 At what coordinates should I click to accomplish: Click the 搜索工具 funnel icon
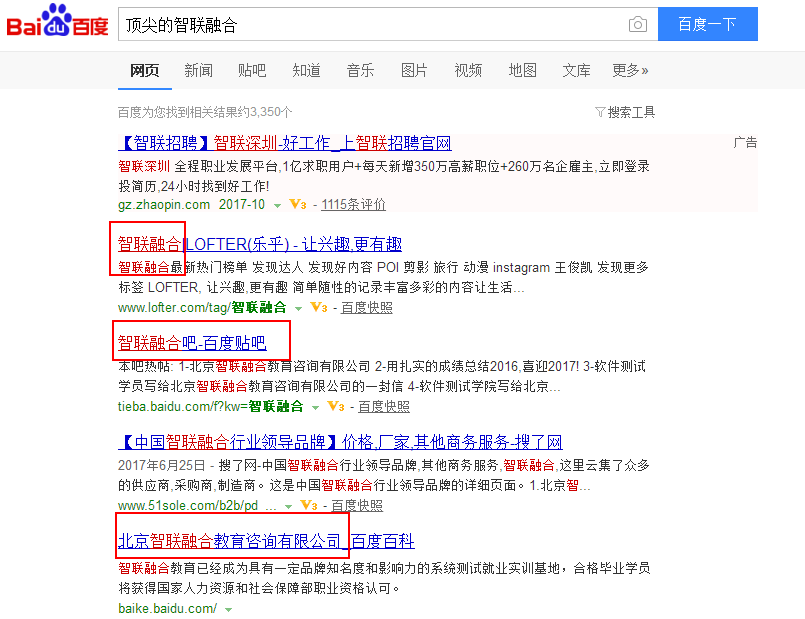click(601, 112)
